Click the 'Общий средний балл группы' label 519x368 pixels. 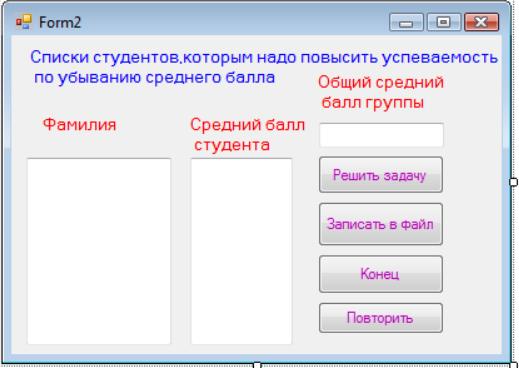pos(381,92)
